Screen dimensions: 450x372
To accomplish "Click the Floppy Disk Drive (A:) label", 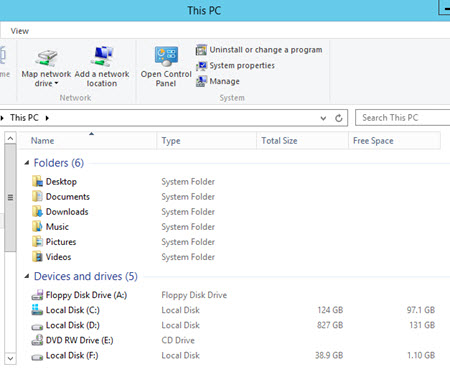I will [x=86, y=295].
